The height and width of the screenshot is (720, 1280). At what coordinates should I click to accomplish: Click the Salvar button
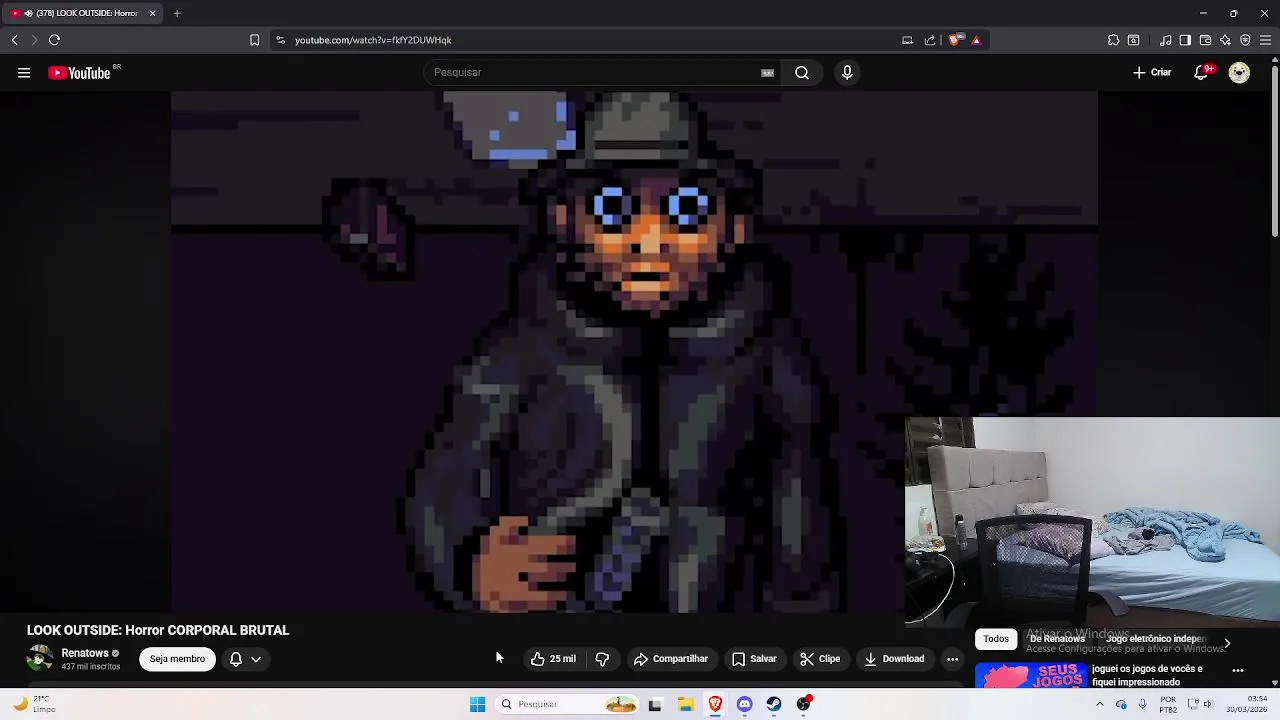click(754, 659)
